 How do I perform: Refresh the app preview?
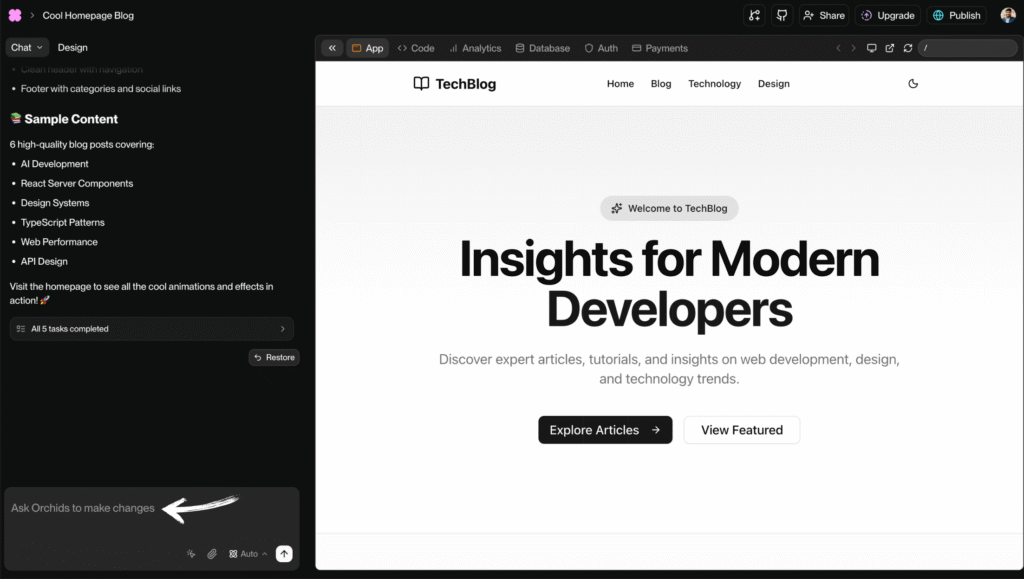[x=907, y=48]
